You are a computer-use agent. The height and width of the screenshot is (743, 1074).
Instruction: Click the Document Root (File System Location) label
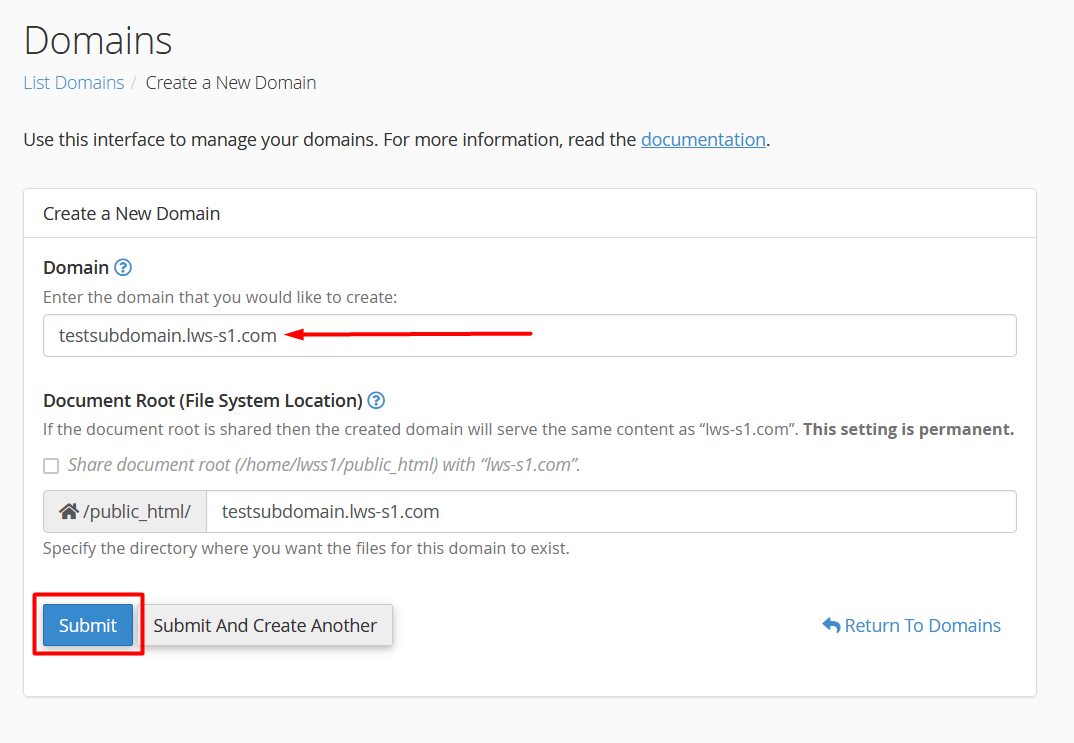tap(202, 400)
